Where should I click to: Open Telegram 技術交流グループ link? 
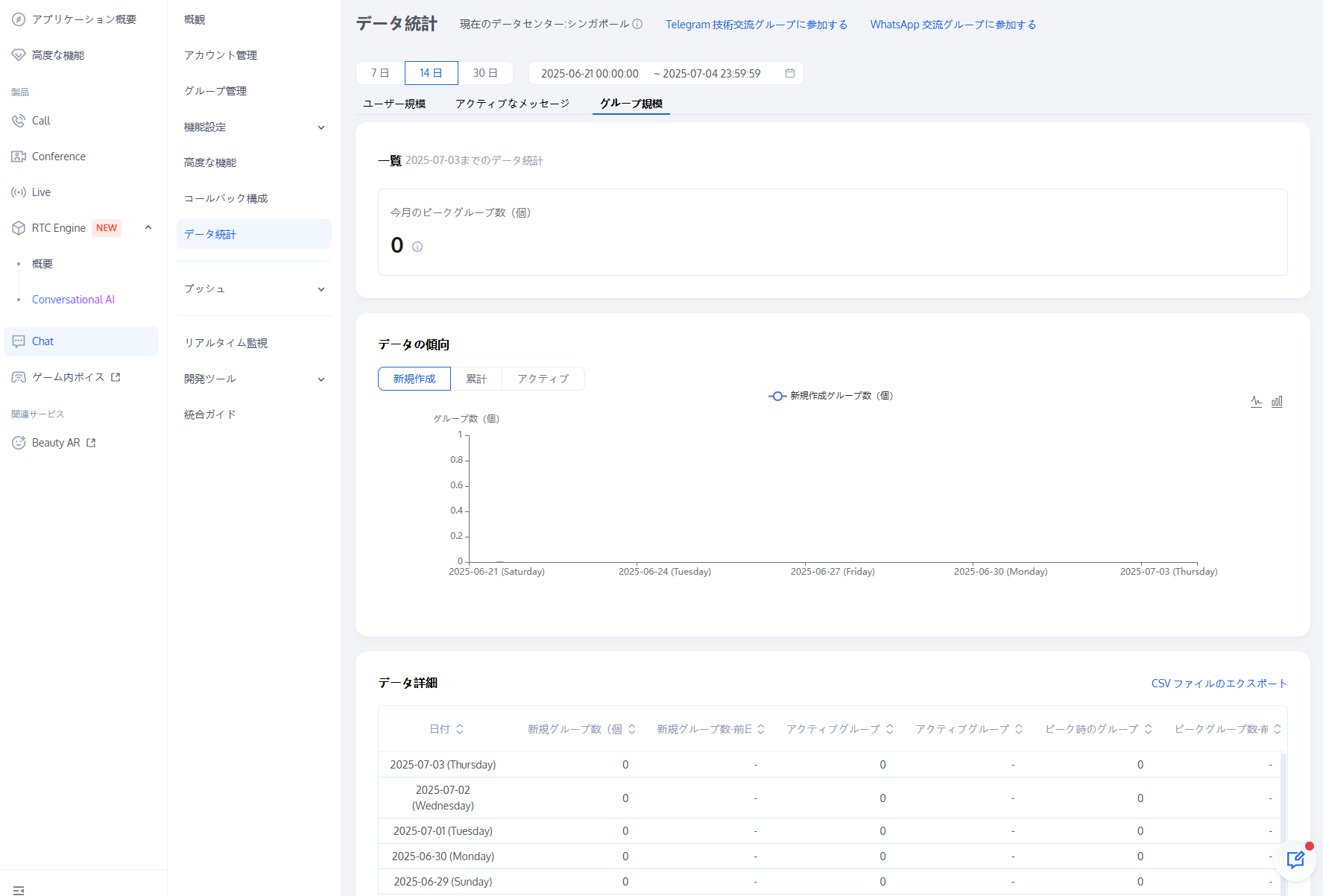pyautogui.click(x=756, y=25)
